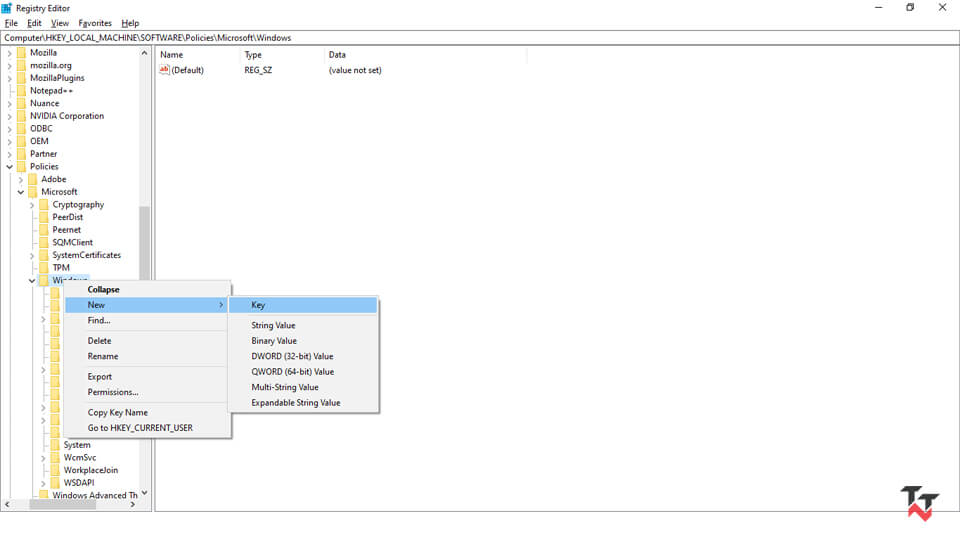Click the Nuance folder icon
960x540 pixels.
21,103
